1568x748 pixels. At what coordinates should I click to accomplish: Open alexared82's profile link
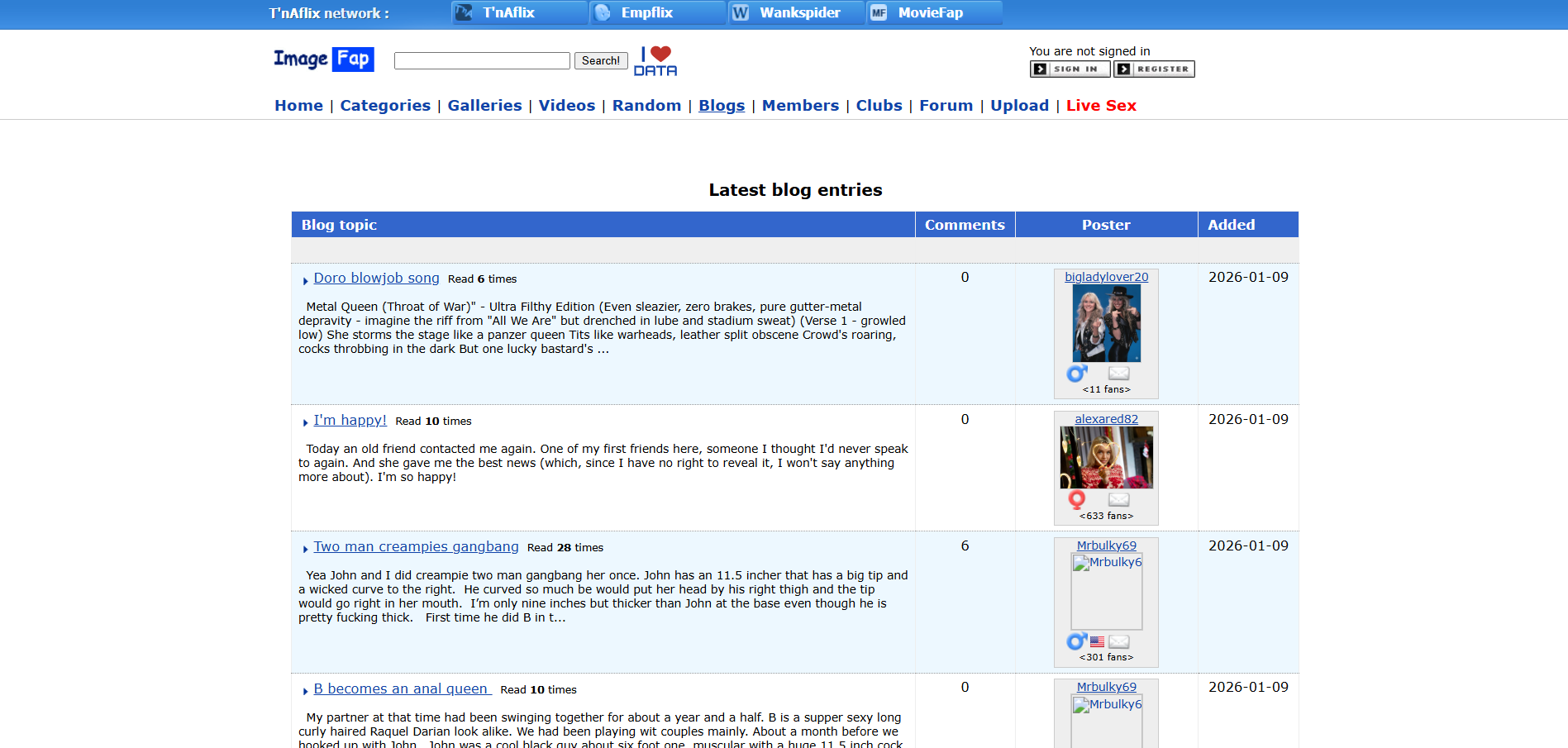tap(1105, 419)
